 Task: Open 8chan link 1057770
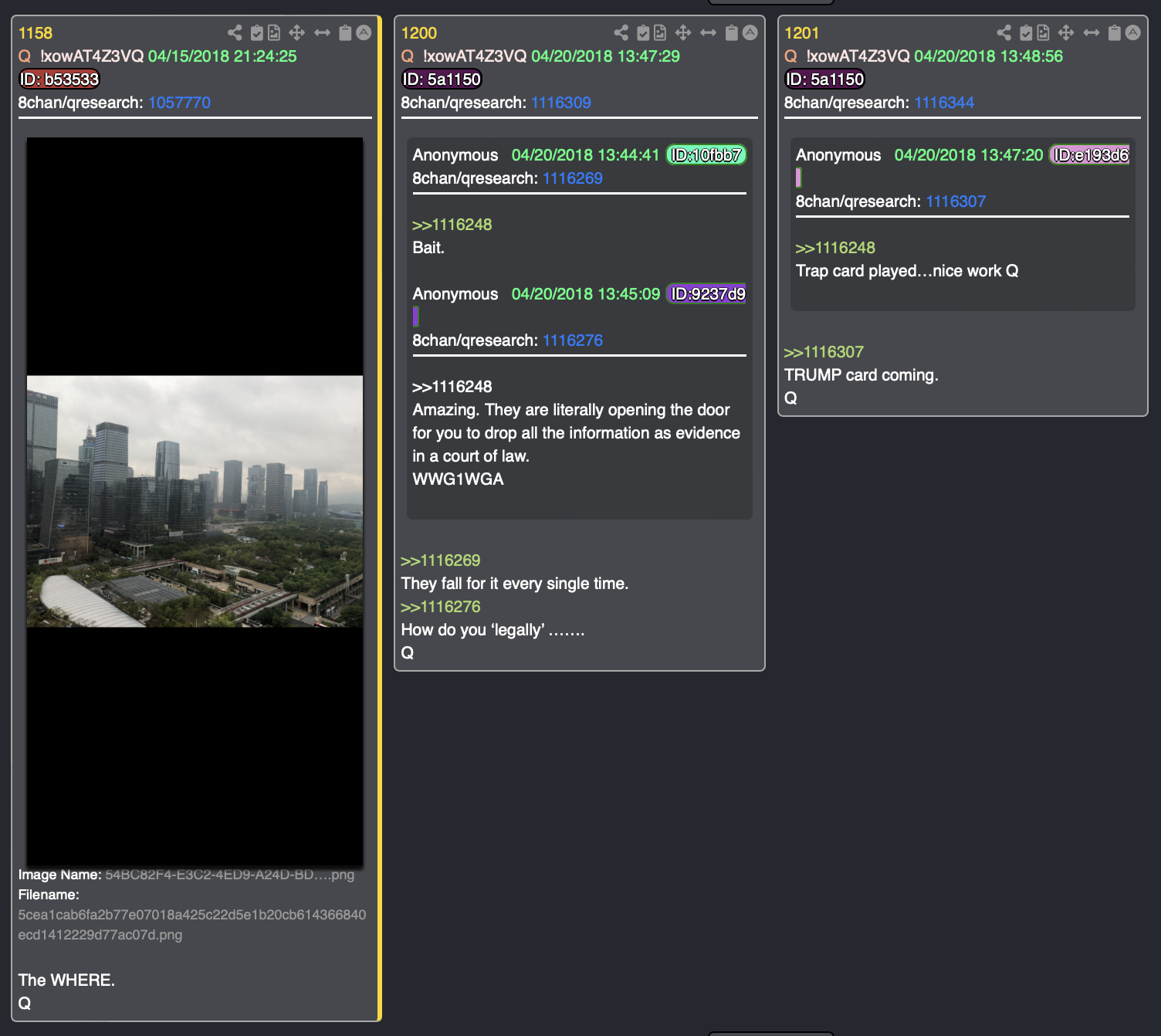click(179, 103)
